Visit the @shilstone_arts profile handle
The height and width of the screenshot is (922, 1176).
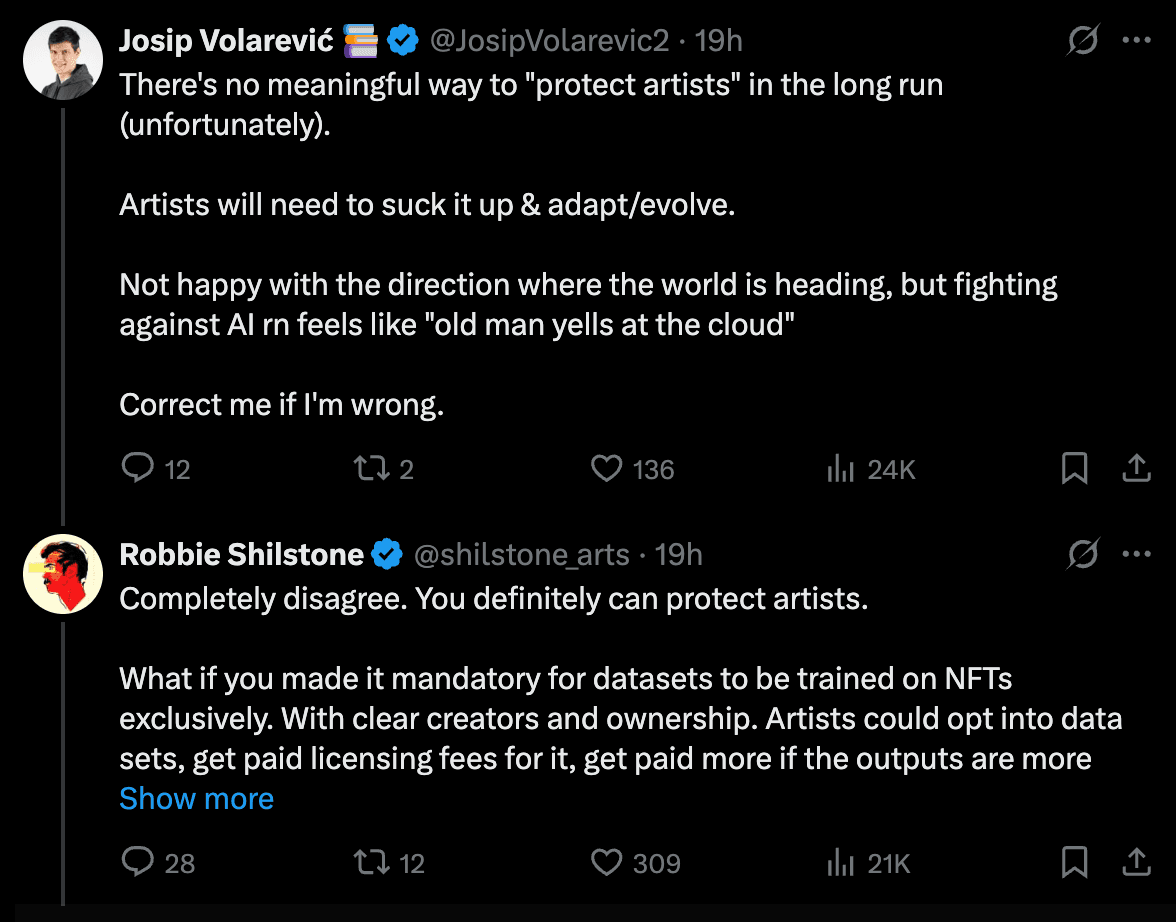coord(521,554)
